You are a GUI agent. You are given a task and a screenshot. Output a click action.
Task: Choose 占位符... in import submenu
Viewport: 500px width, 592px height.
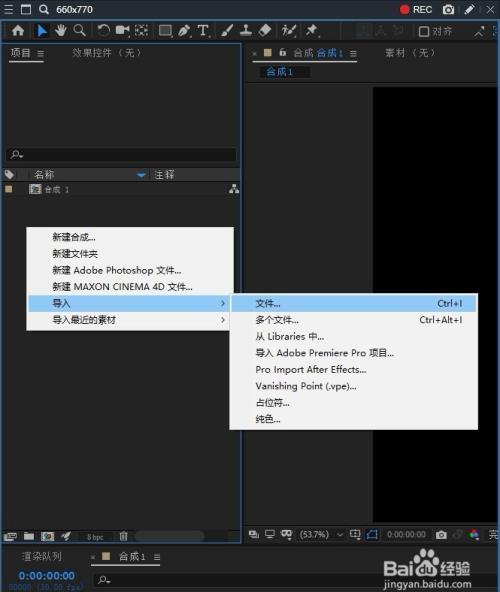click(x=353, y=403)
